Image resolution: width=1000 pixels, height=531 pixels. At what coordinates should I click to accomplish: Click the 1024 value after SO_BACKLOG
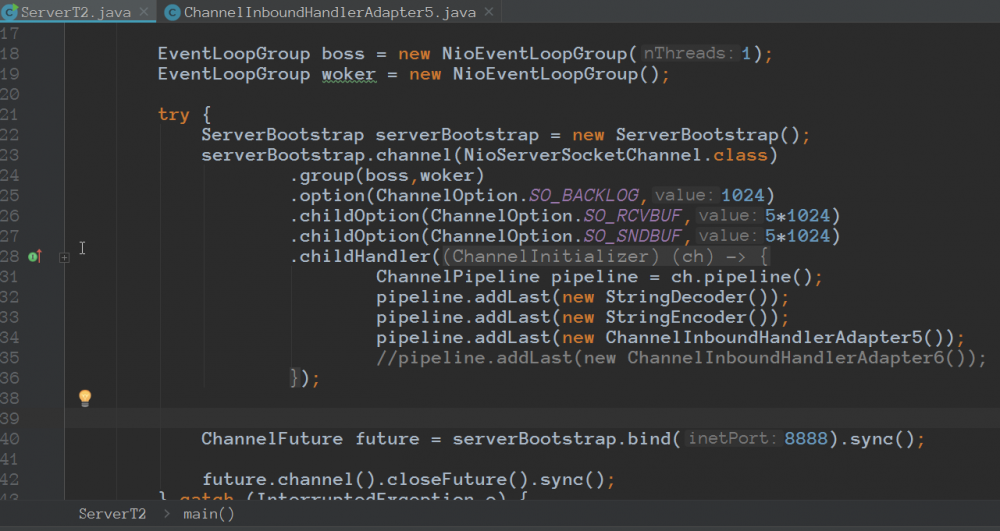[742, 195]
